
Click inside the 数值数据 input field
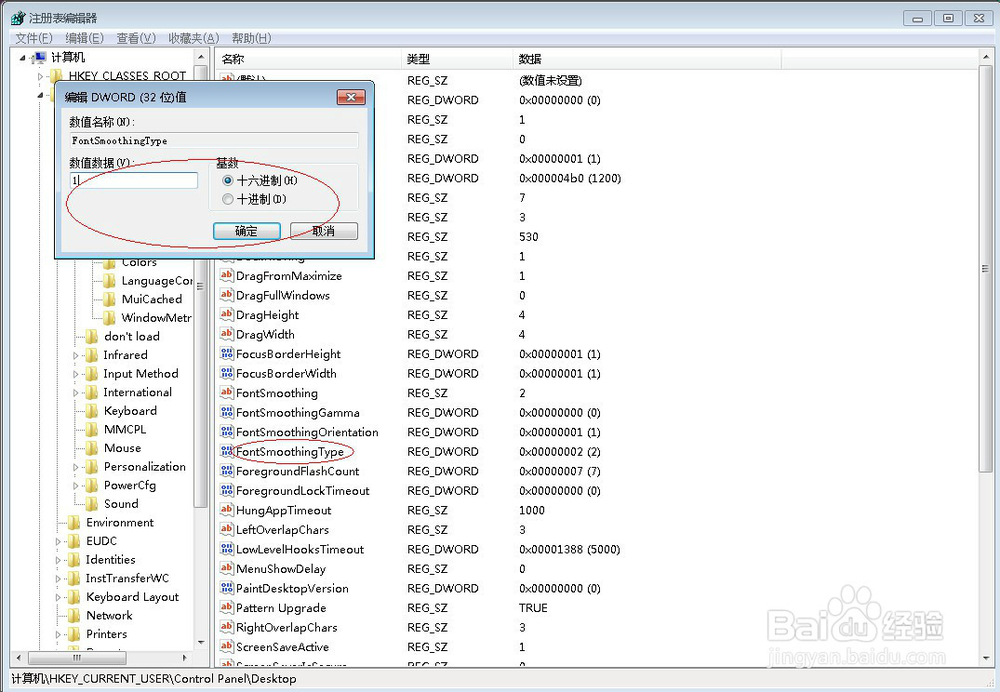pyautogui.click(x=133, y=180)
